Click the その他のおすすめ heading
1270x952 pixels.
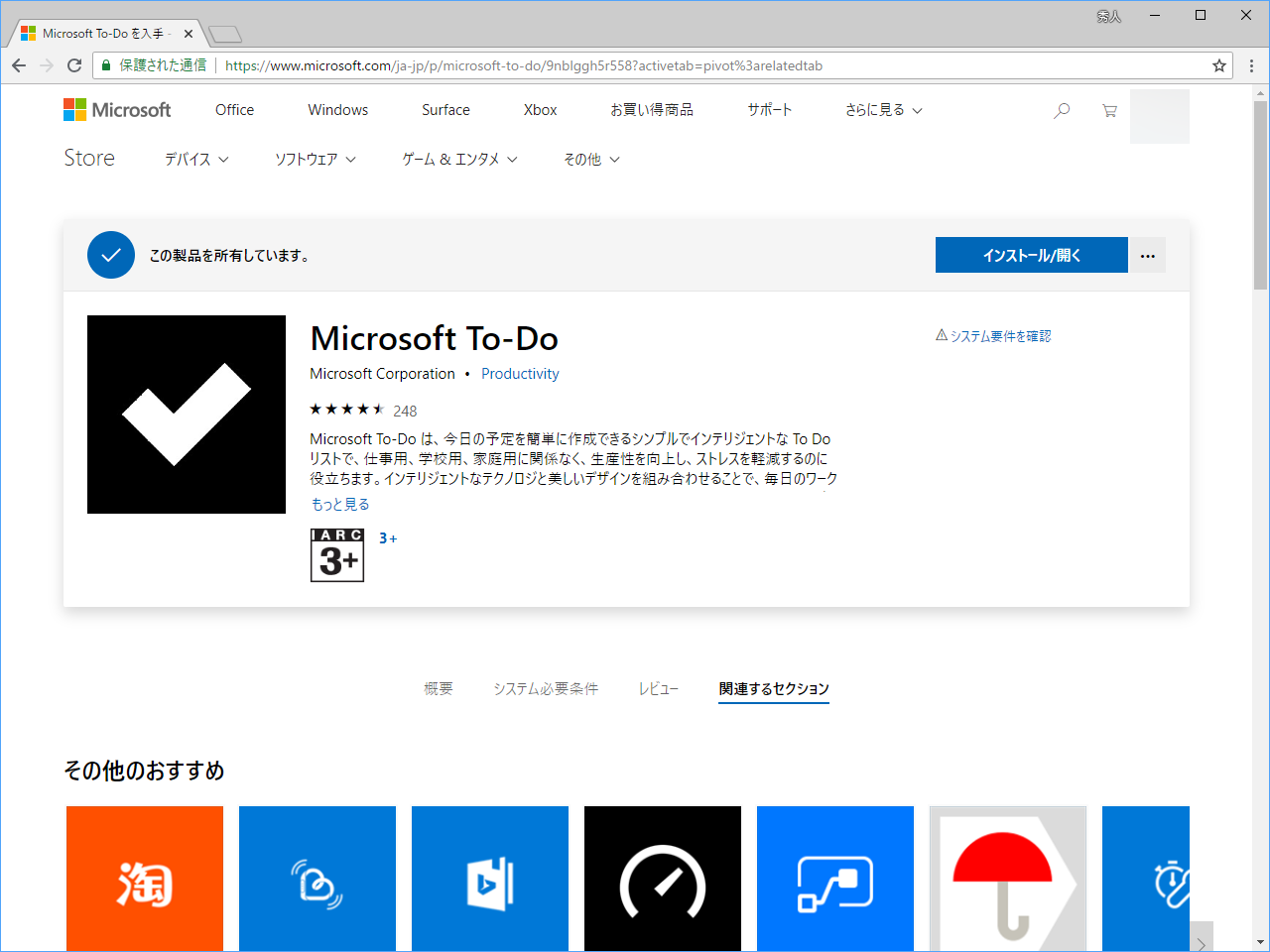click(x=144, y=771)
